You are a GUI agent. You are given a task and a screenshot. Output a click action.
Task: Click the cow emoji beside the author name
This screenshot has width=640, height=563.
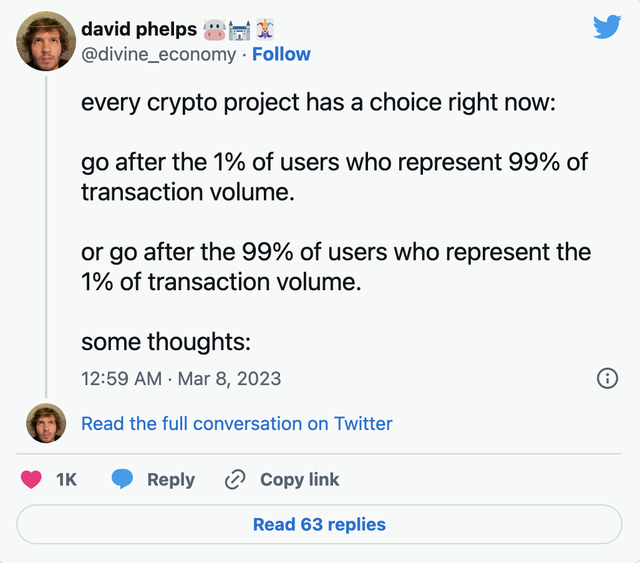[x=216, y=27]
